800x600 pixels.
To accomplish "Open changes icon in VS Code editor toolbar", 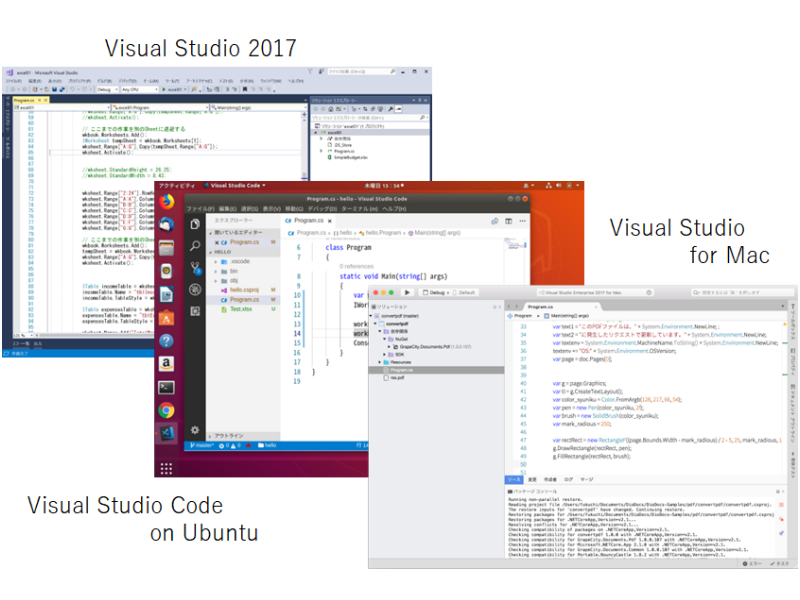I will 494,221.
